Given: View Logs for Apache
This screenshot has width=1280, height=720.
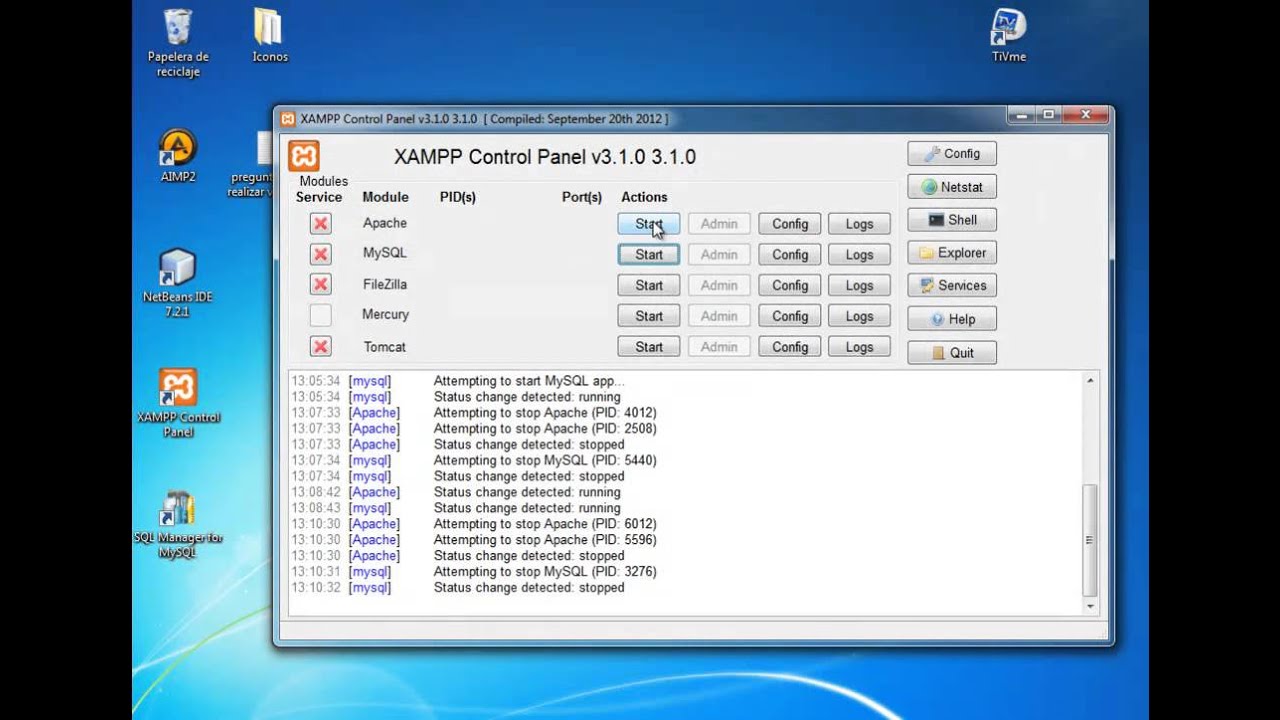Looking at the screenshot, I should [x=859, y=224].
